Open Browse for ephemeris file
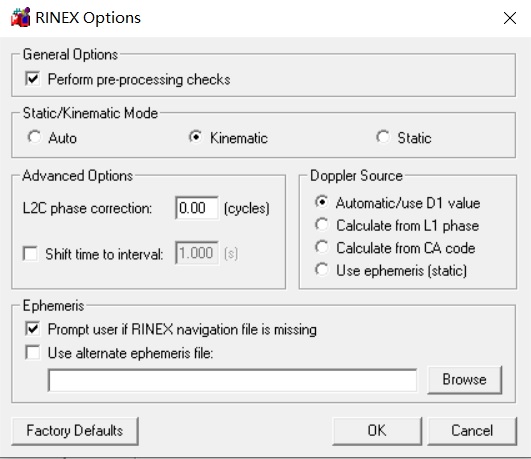The height and width of the screenshot is (459, 531). pyautogui.click(x=465, y=380)
